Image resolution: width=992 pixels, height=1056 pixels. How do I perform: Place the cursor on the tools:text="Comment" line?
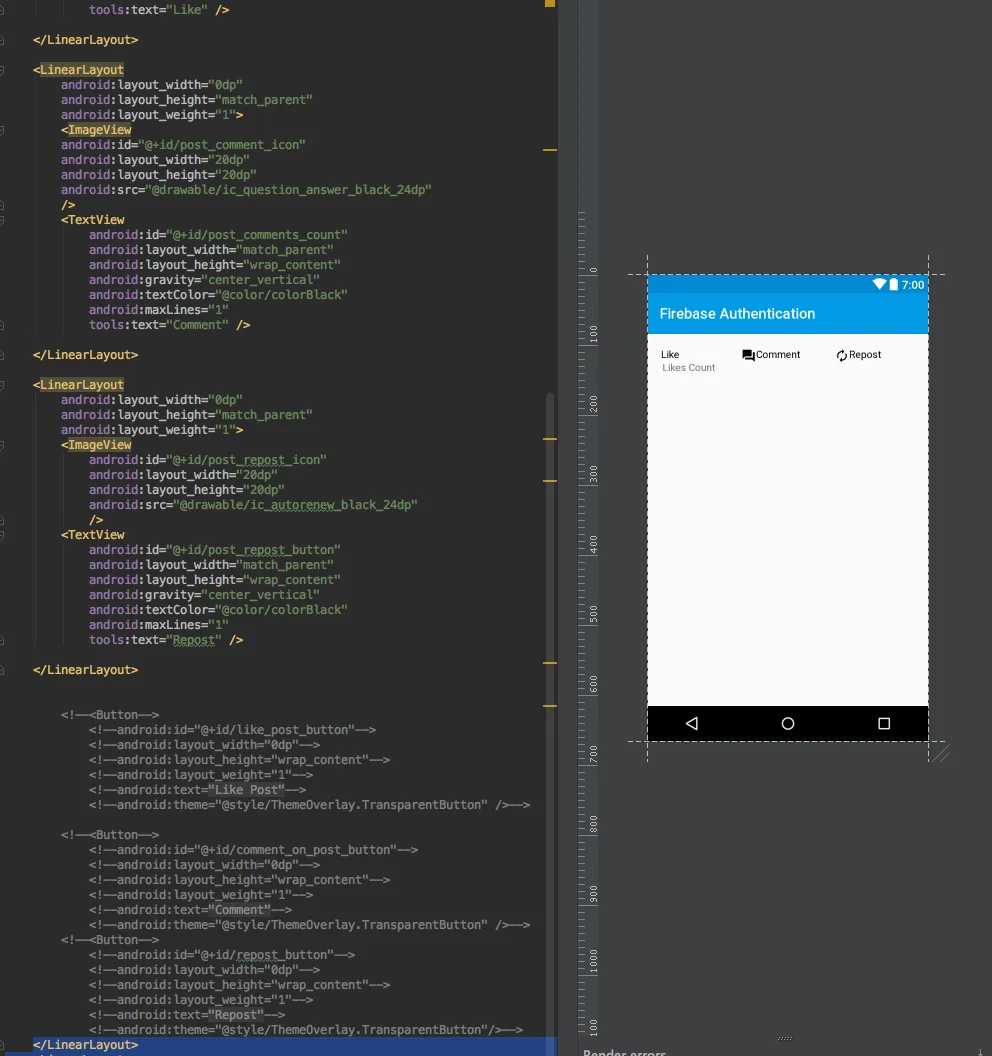pos(170,325)
